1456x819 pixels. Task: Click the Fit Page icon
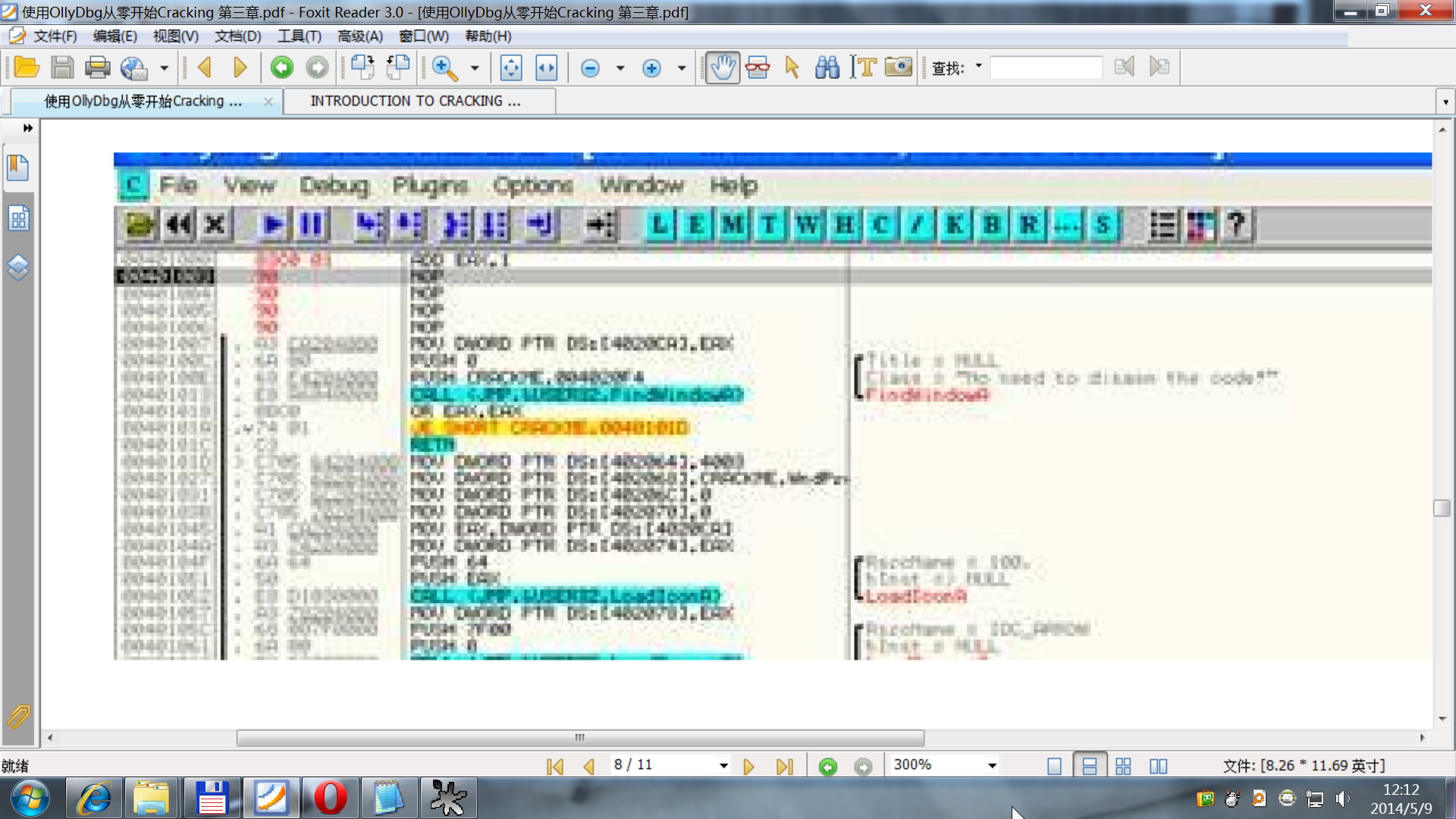pos(511,67)
